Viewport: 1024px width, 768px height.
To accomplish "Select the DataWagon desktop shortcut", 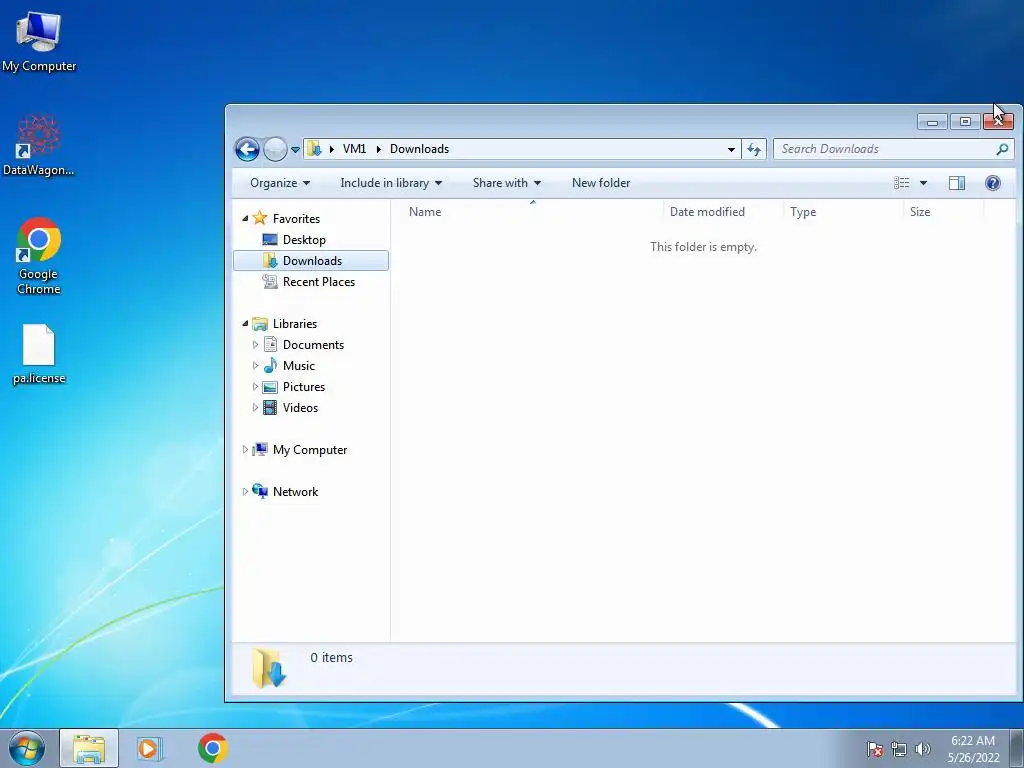I will tap(39, 146).
